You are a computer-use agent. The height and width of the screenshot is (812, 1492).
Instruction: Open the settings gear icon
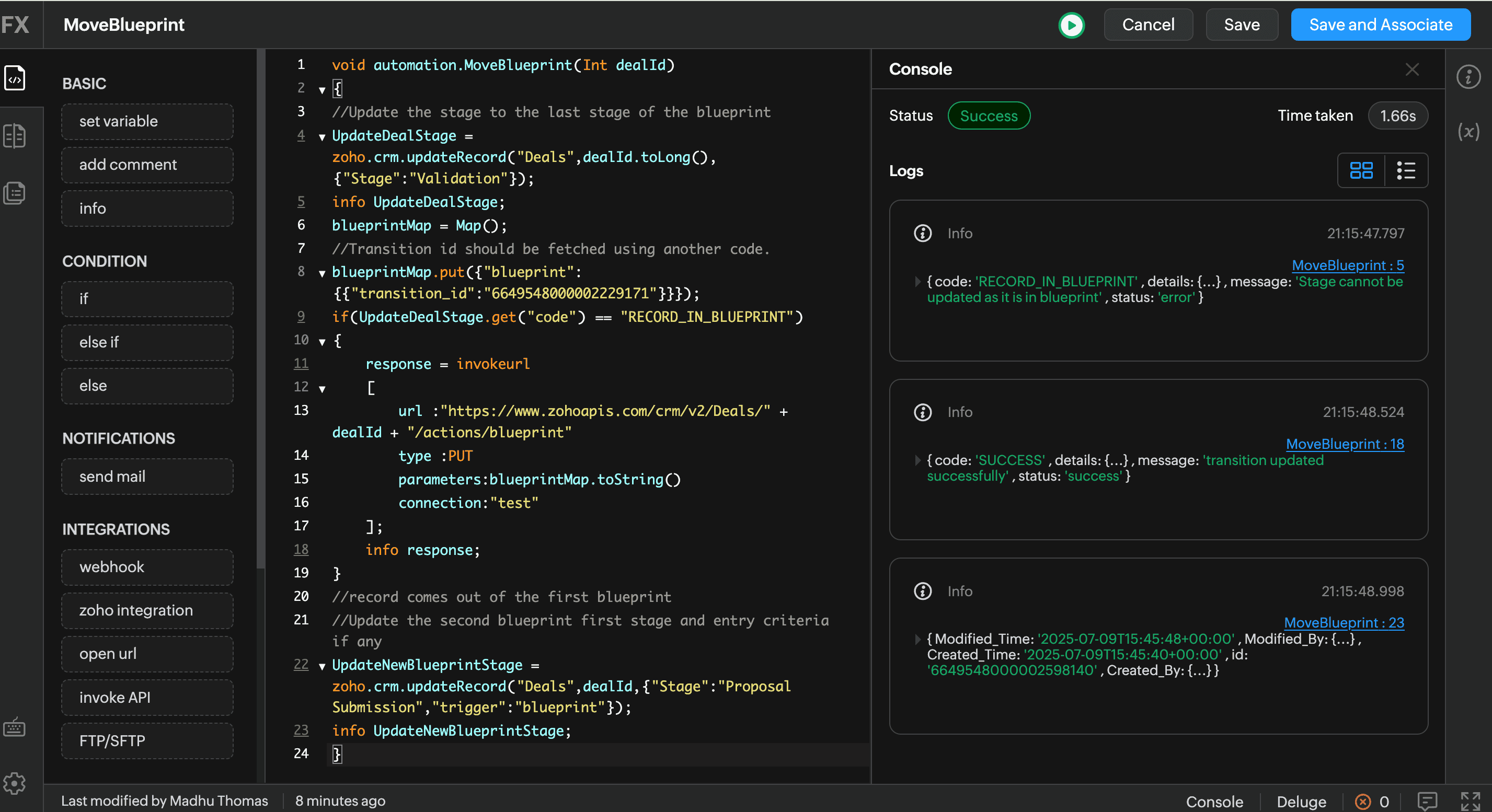pyautogui.click(x=15, y=783)
